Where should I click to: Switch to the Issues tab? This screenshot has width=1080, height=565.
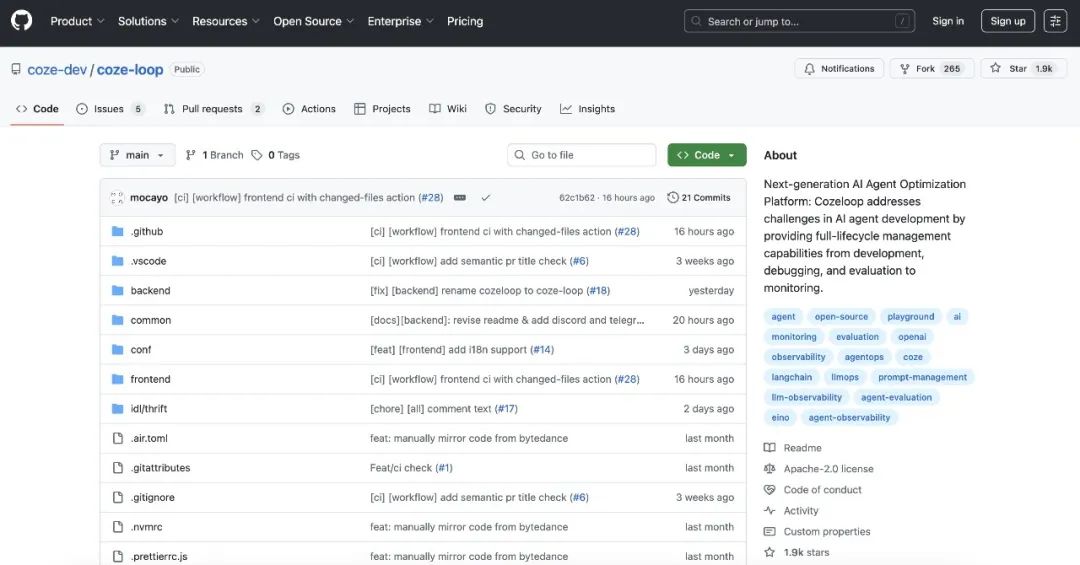[109, 109]
